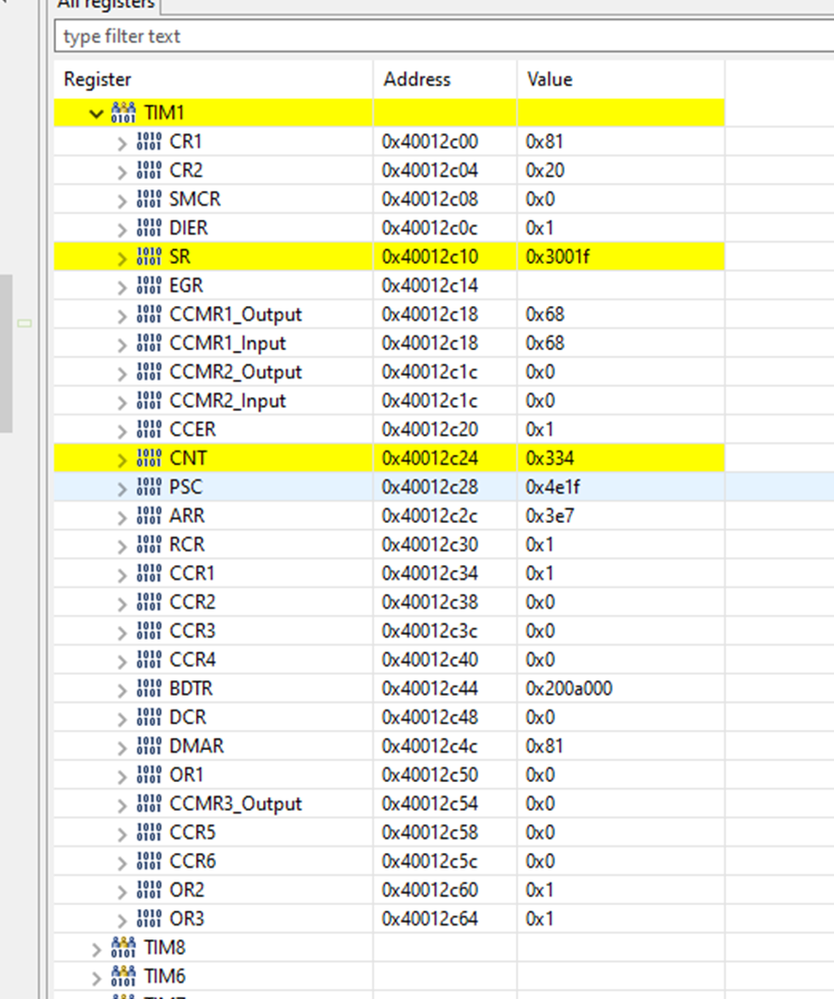The image size is (834, 999).
Task: Click the CCR6 register icon
Action: (x=148, y=861)
